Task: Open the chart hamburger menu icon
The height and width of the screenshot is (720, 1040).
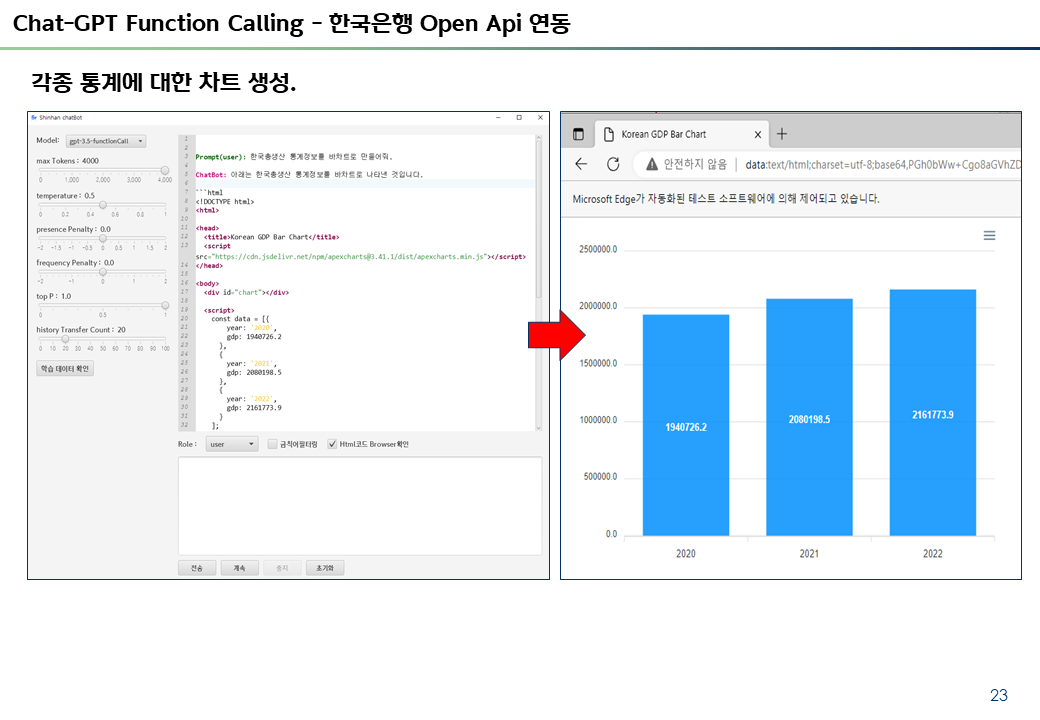Action: click(989, 235)
